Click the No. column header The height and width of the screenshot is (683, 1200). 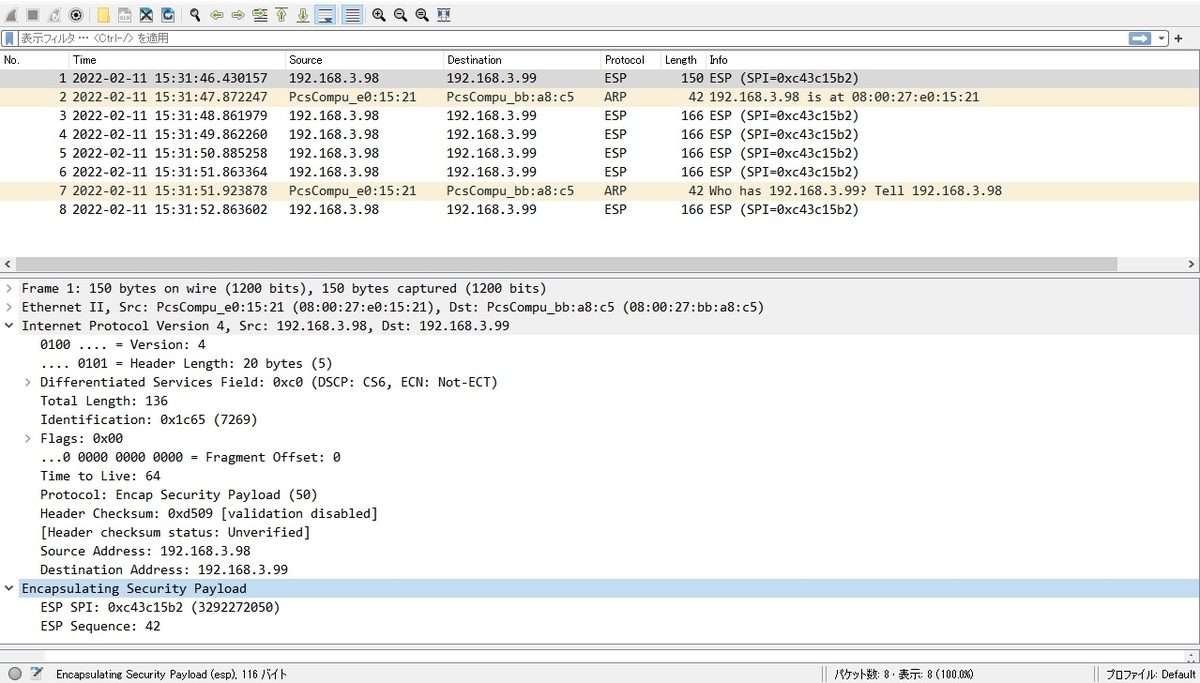35,60
